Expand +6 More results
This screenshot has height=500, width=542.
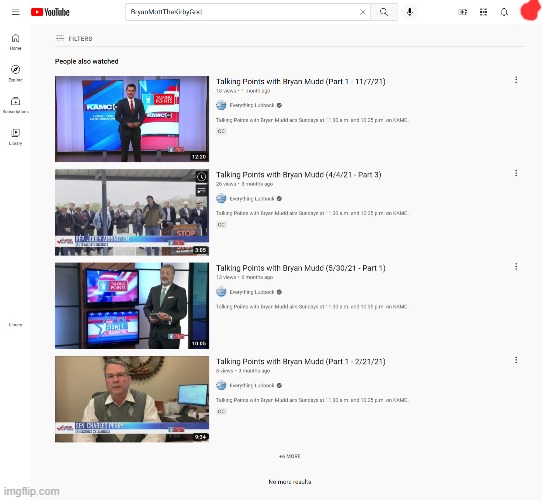[290, 456]
